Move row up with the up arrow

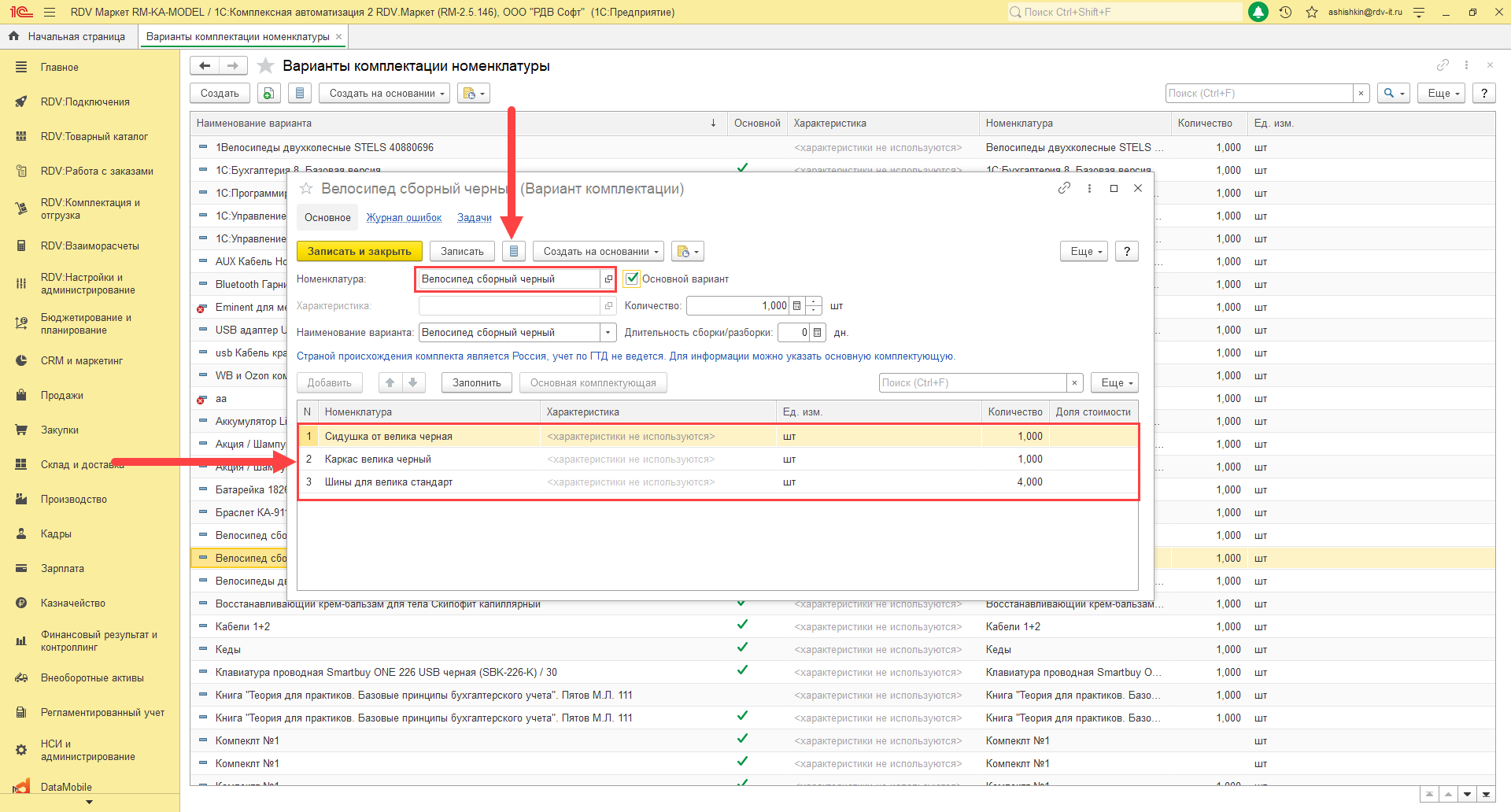pyautogui.click(x=389, y=383)
